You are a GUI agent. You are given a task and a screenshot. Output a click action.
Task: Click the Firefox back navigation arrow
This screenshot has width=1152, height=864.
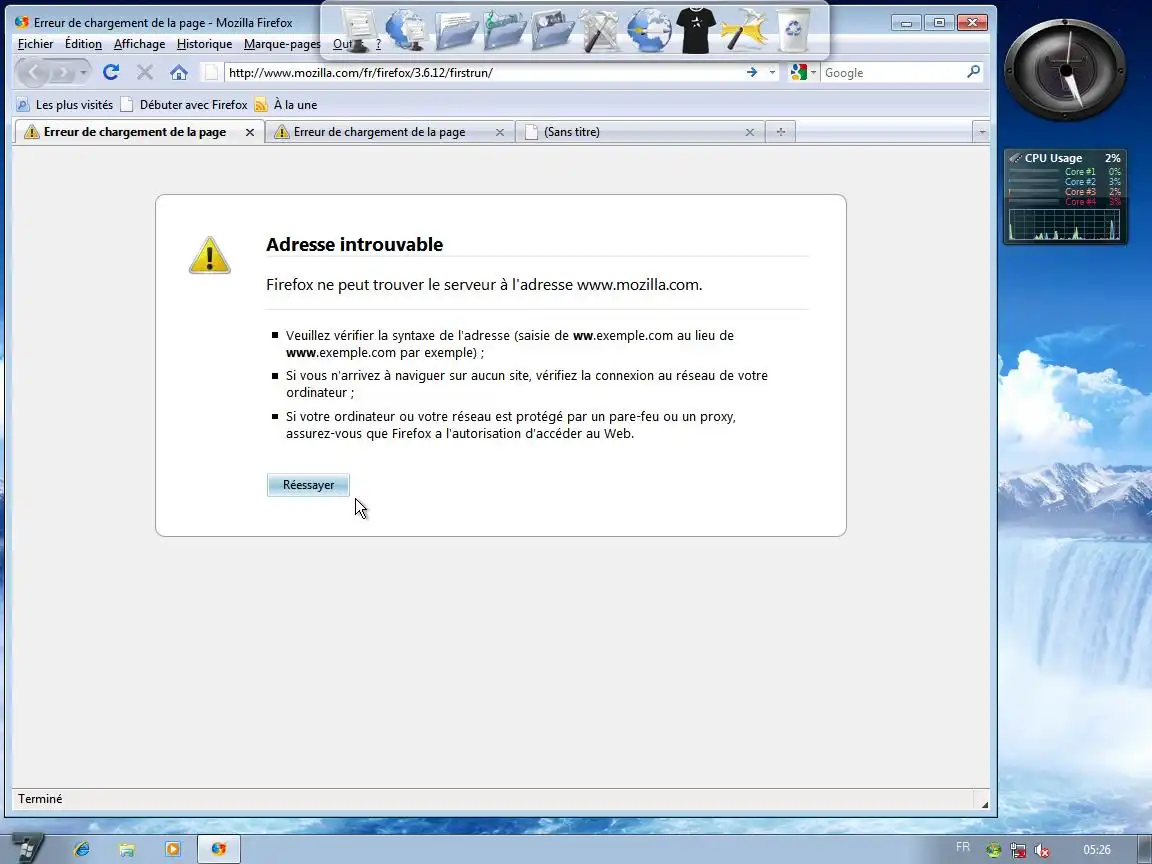pyautogui.click(x=35, y=73)
